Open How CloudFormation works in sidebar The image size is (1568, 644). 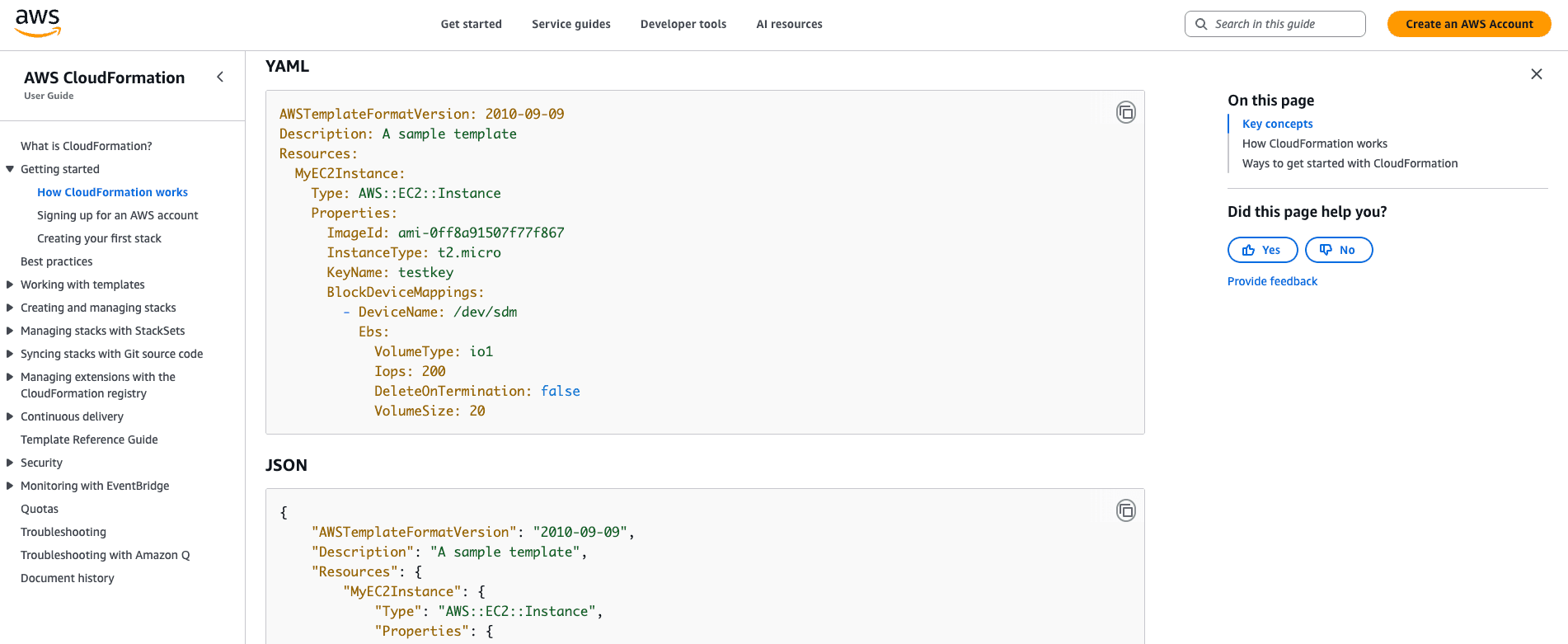tap(112, 192)
